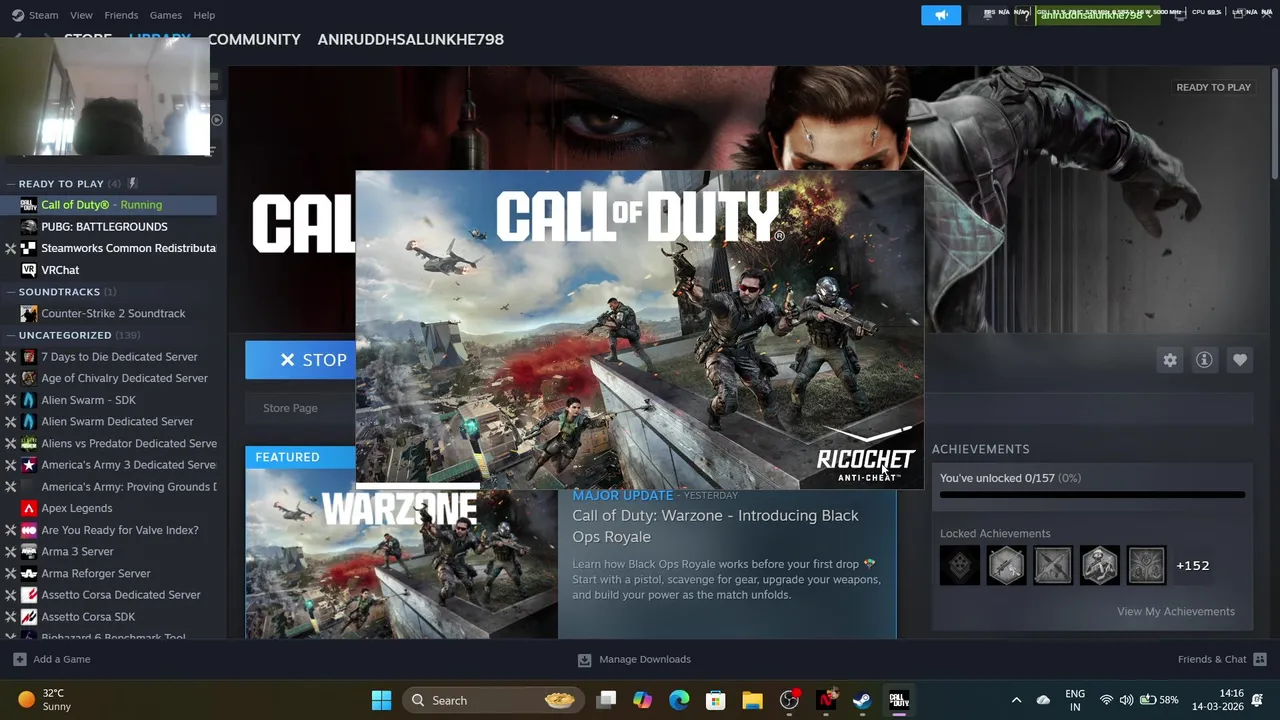This screenshot has height=720, width=1280.
Task: Open File Explorer from taskbar
Action: click(x=752, y=700)
